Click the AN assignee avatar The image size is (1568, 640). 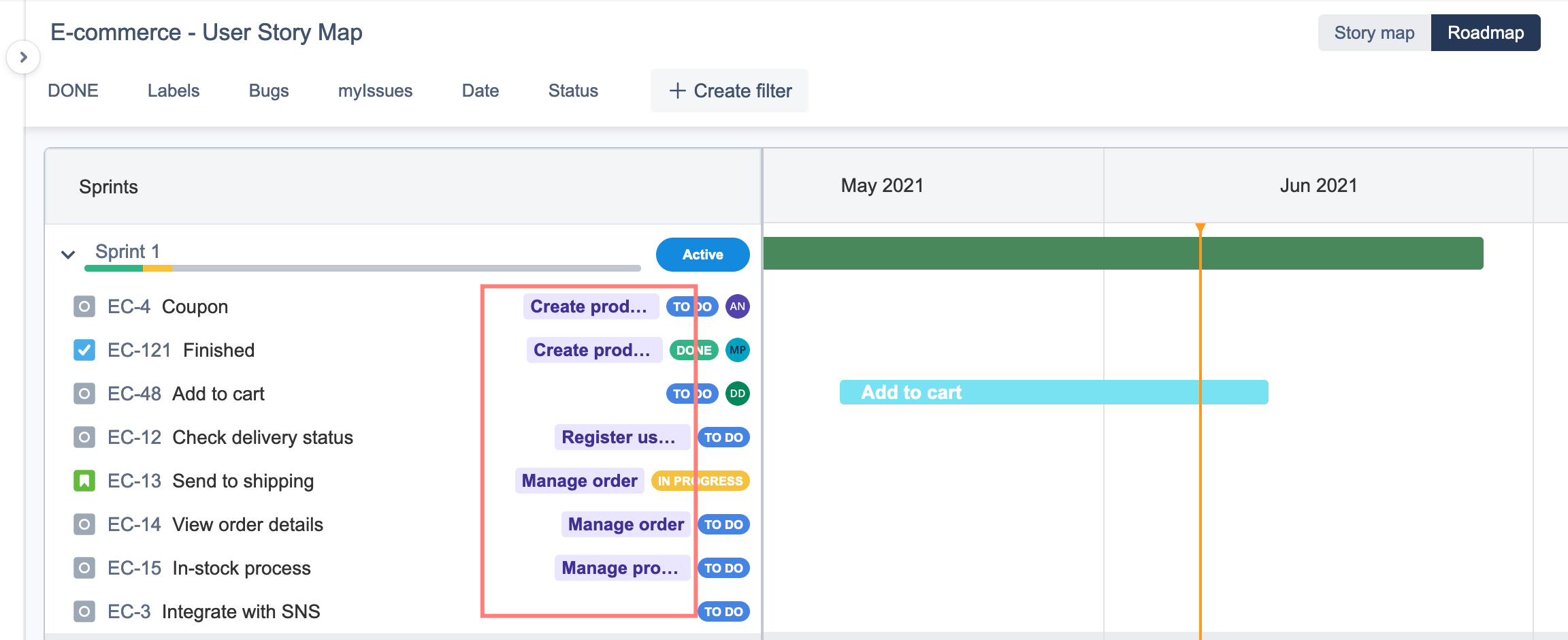737,306
